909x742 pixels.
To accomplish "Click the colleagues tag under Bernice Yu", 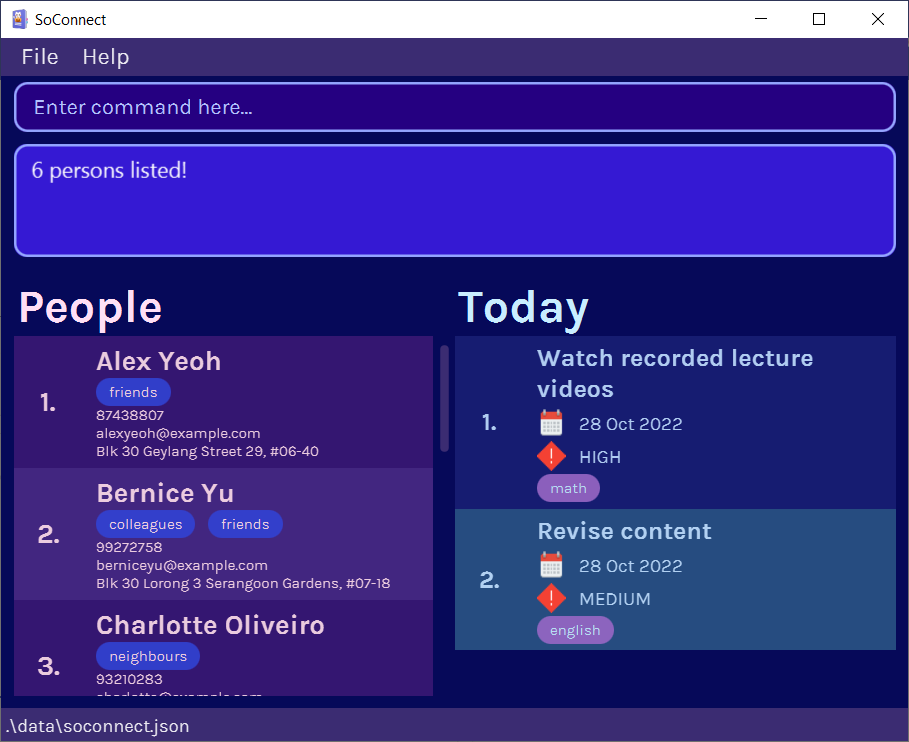I will [146, 524].
